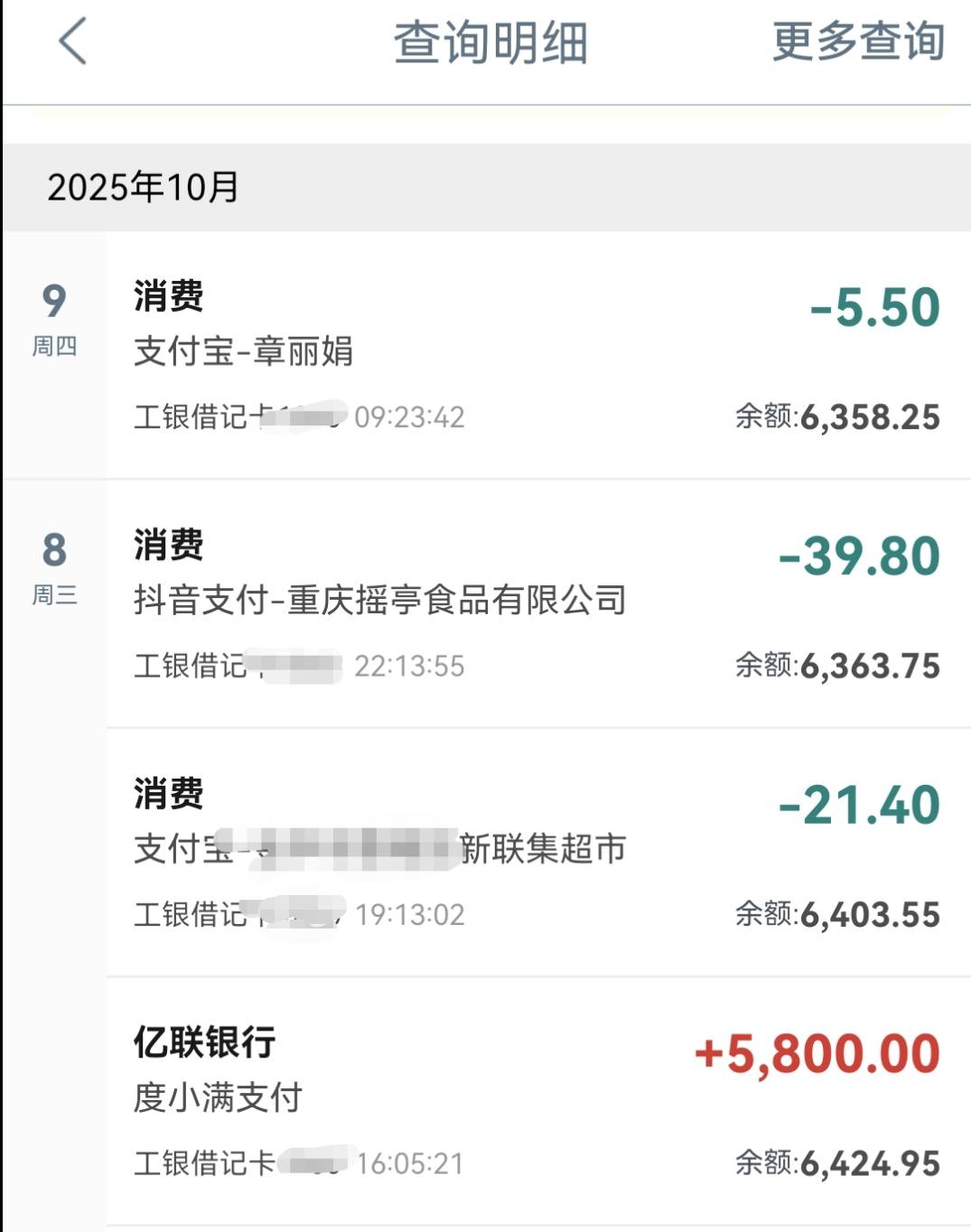This screenshot has height=1232, width=971.
Task: Tap the 22:13:55 timestamp
Action: tap(409, 667)
